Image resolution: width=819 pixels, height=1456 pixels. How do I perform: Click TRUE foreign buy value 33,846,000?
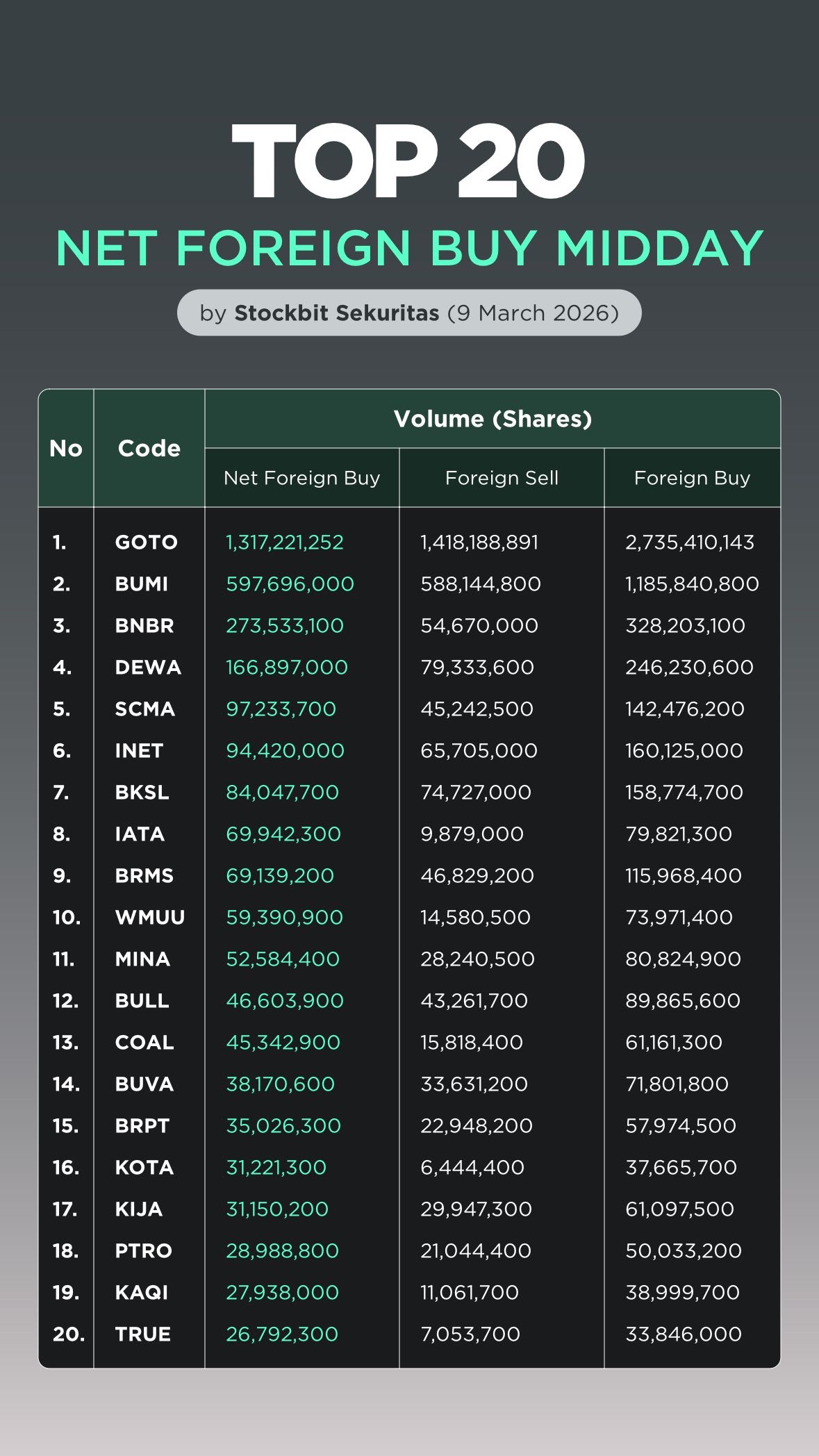point(683,1334)
